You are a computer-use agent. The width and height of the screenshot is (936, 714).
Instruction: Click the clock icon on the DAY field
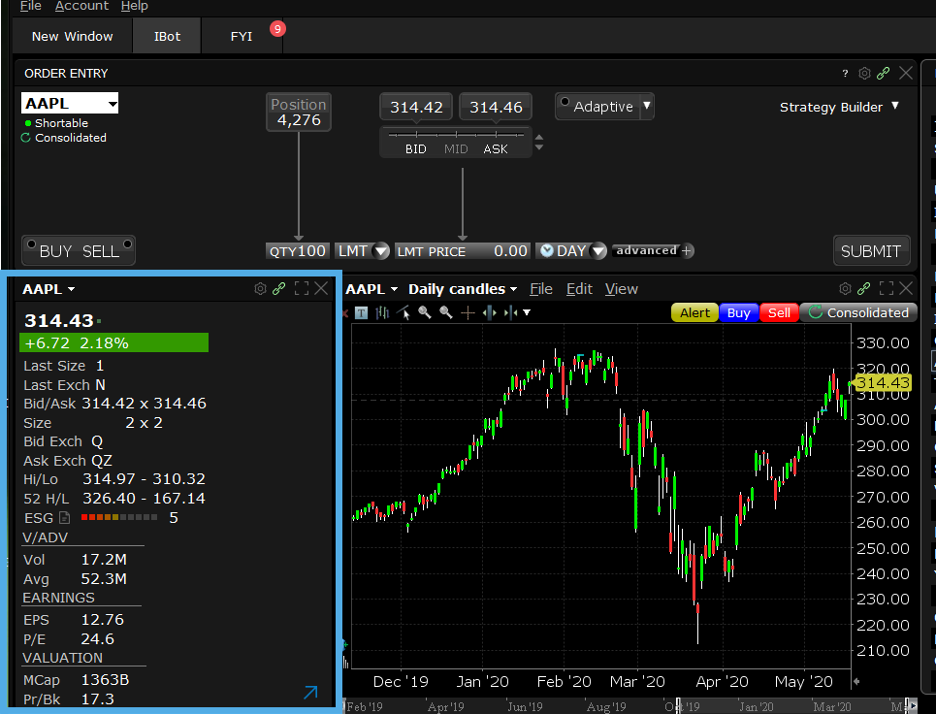pos(547,251)
